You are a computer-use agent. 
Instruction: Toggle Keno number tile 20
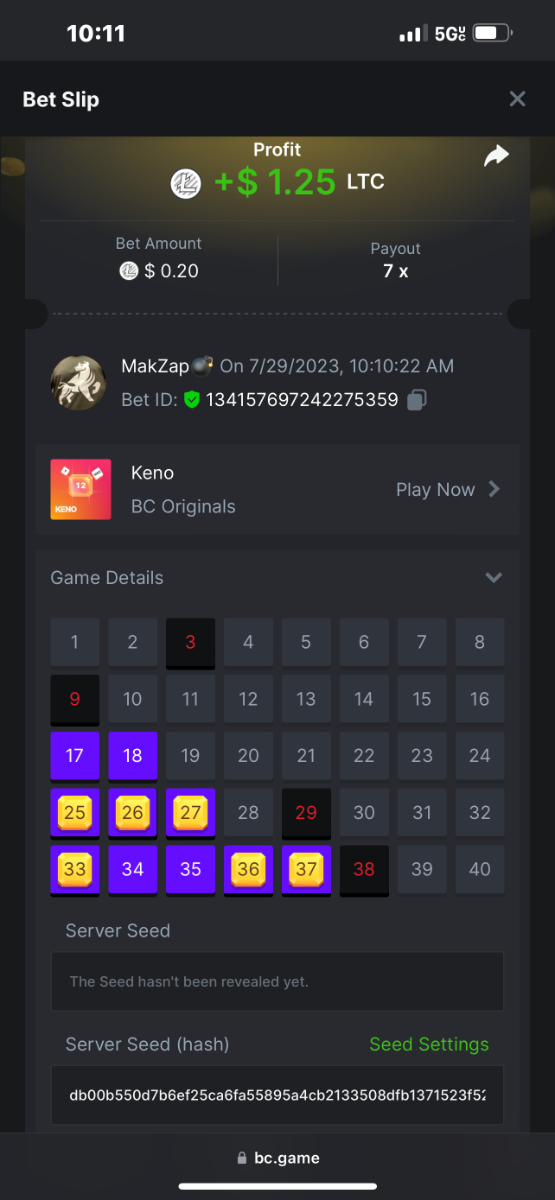pos(248,755)
